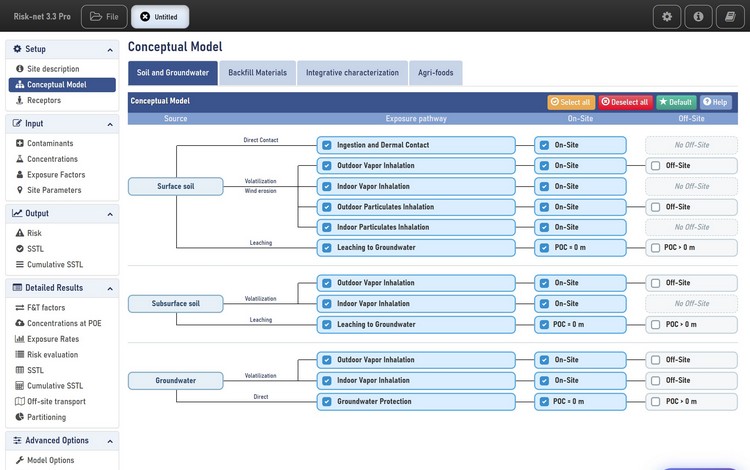This screenshot has width=750, height=470.
Task: Switch to Backfill Materials tab
Action: tap(257, 73)
